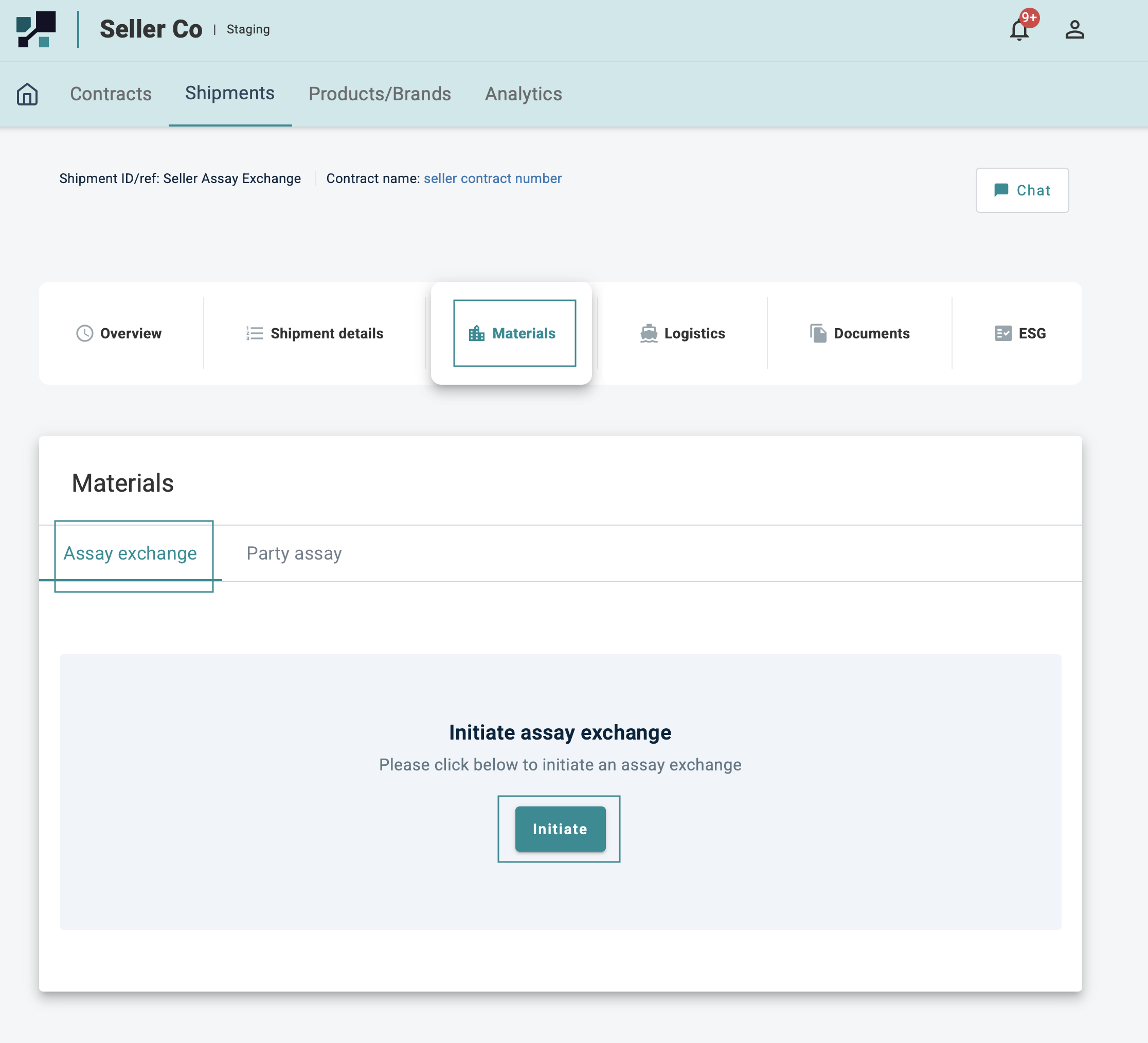This screenshot has width=1148, height=1043.
Task: Go to the home icon
Action: click(x=27, y=94)
